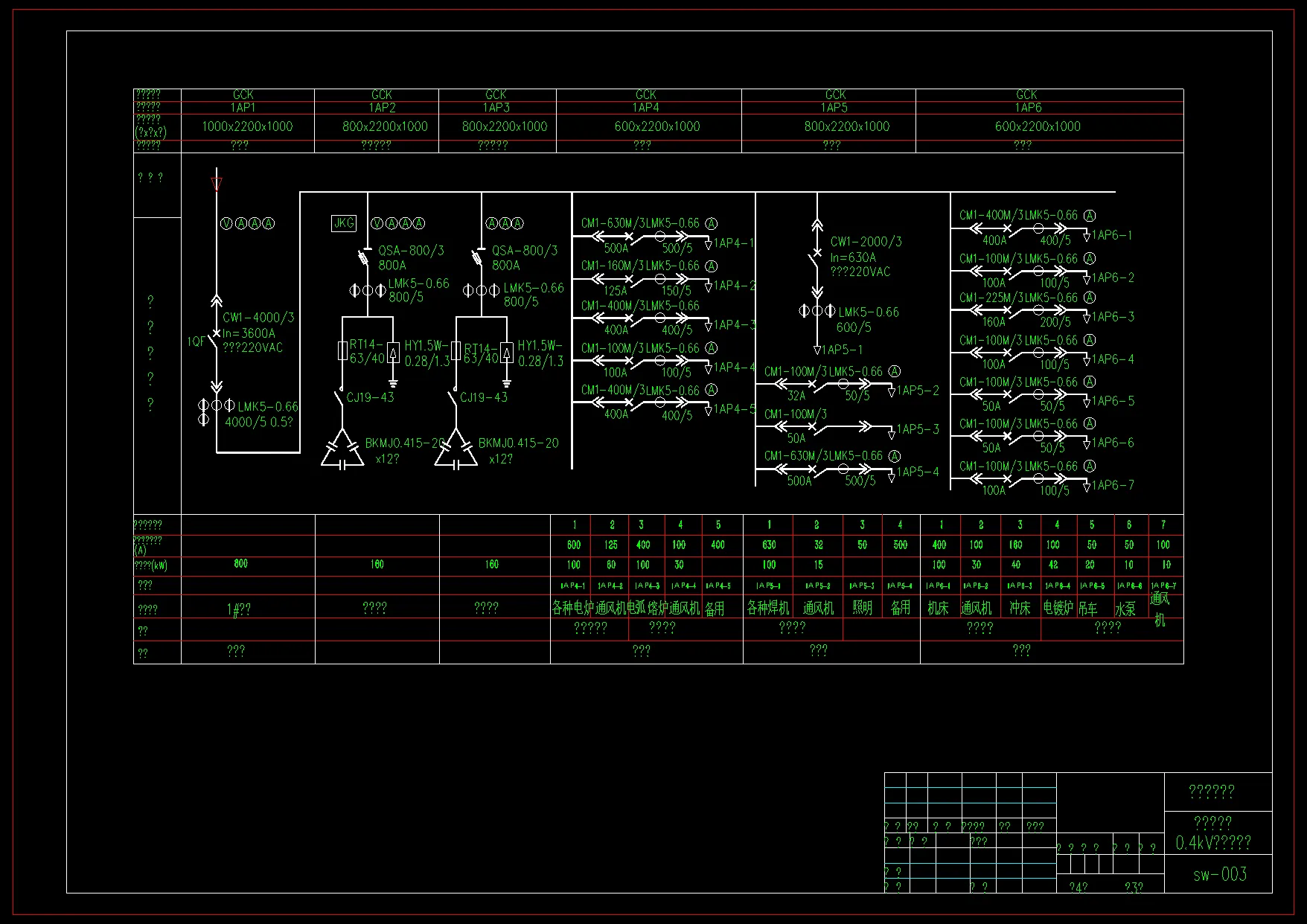Select the CM1-225M/3 breaker model text
The image size is (1307, 924).
[991, 298]
